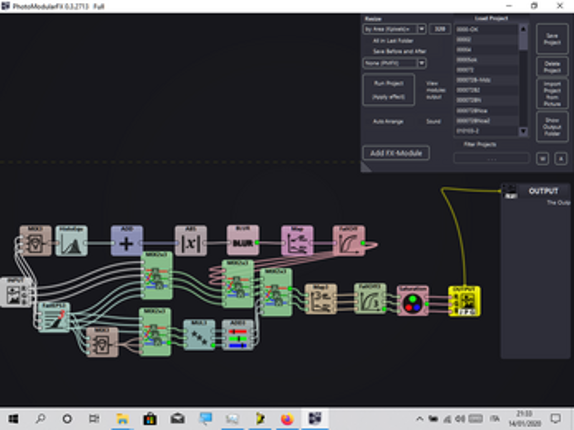Select the histogram curve node
This screenshot has width=574, height=430.
pyautogui.click(x=71, y=240)
